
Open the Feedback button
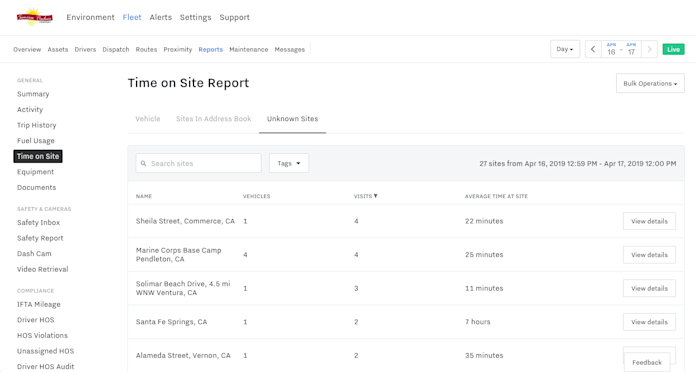click(x=647, y=362)
